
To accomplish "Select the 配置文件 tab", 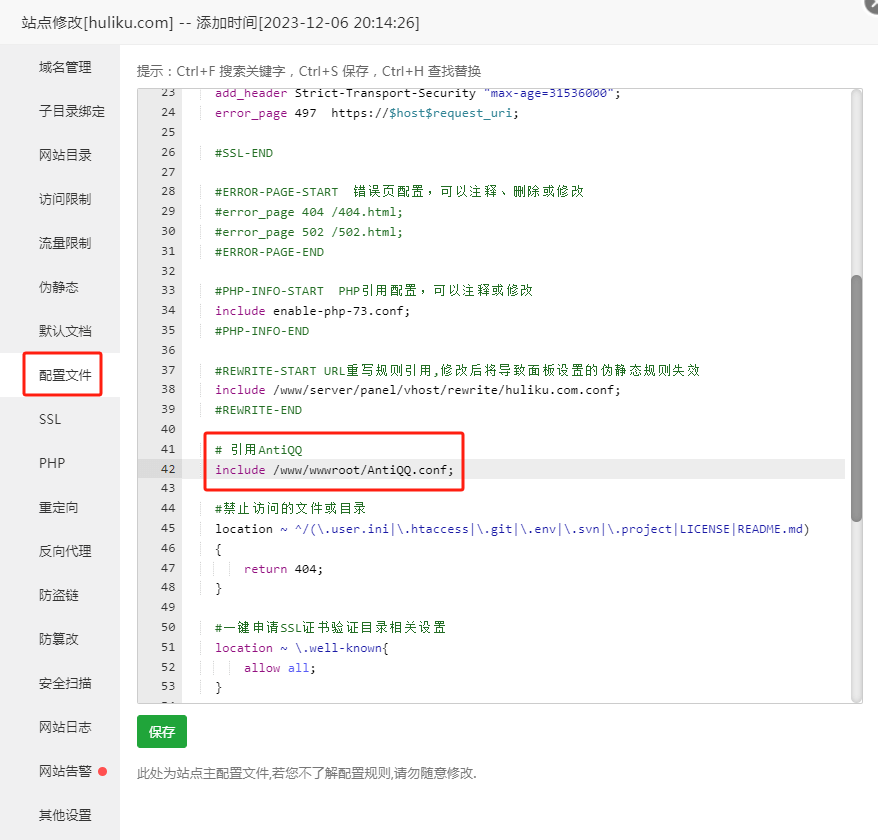I will [x=65, y=375].
